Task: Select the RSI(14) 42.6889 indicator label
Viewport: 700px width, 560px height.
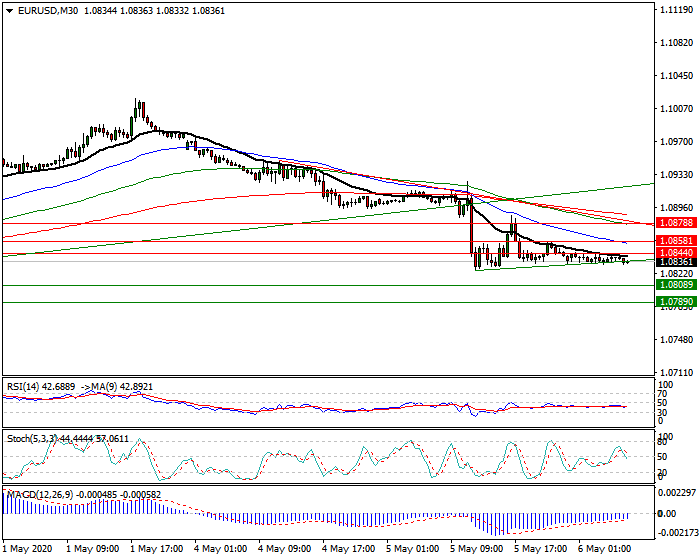Action: pyautogui.click(x=41, y=387)
